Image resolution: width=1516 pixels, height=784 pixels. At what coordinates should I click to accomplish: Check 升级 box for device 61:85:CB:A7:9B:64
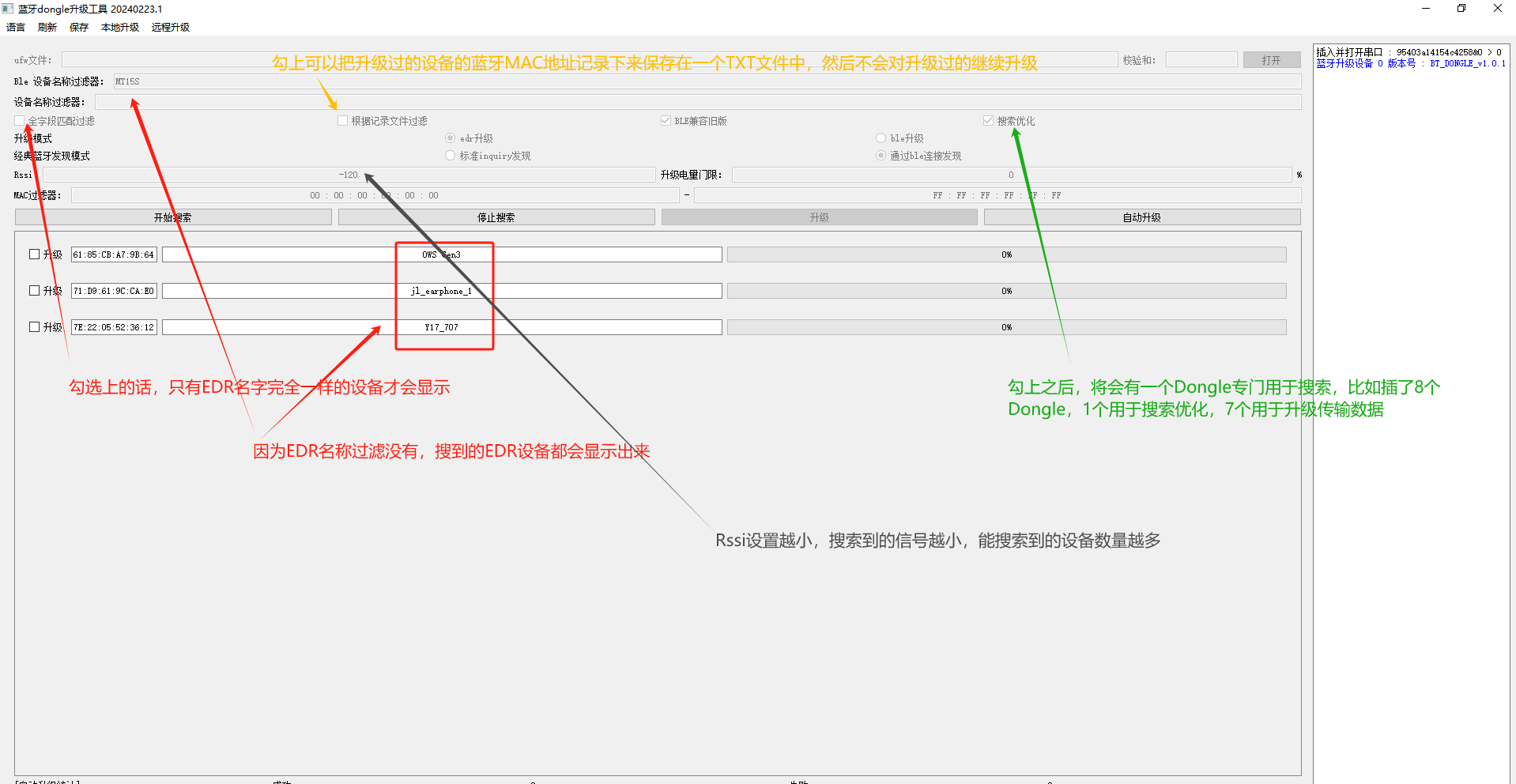tap(35, 254)
